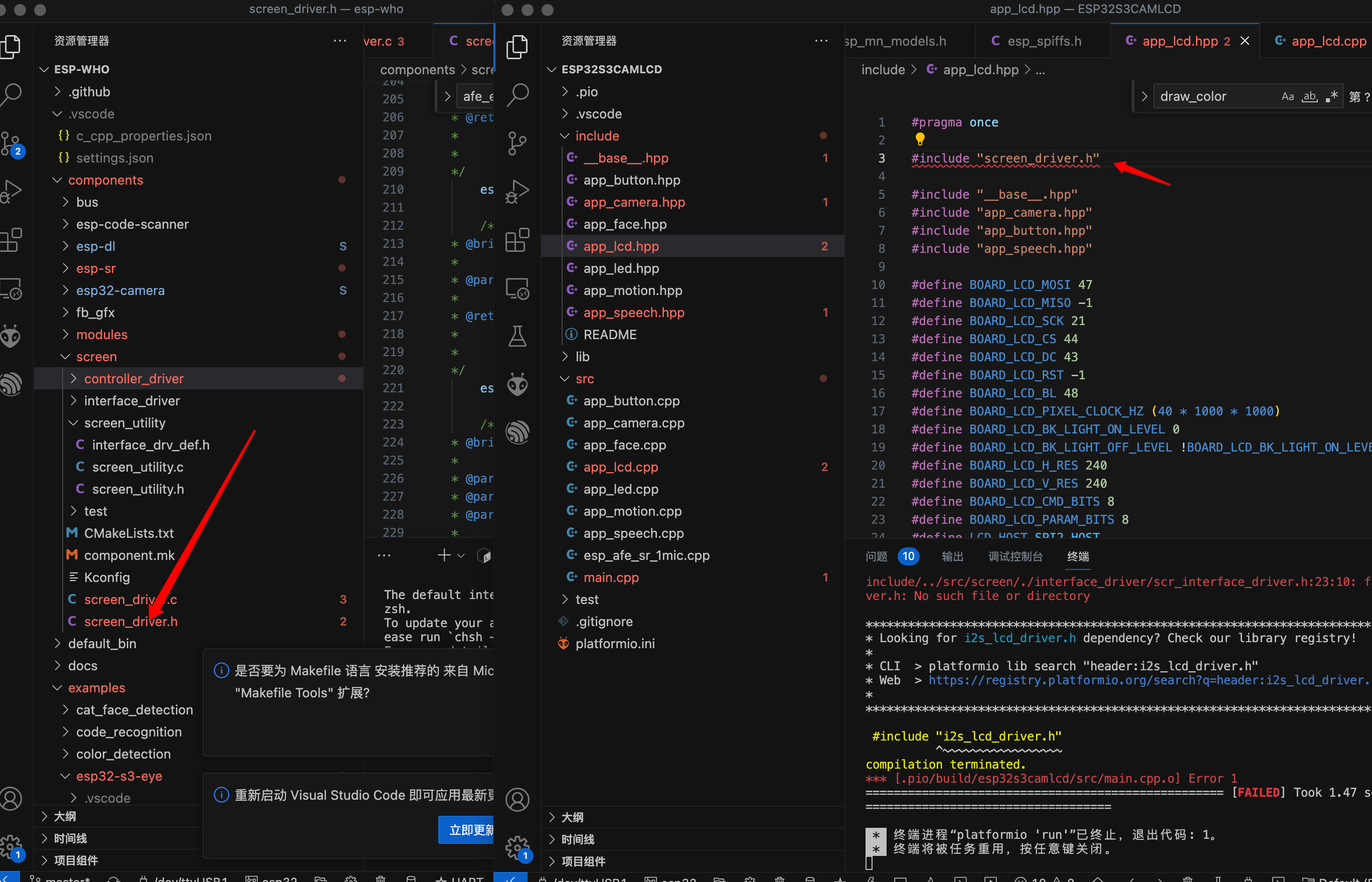Select the Accounts icon above settings gear
This screenshot has height=882, width=1372.
pyautogui.click(x=518, y=799)
